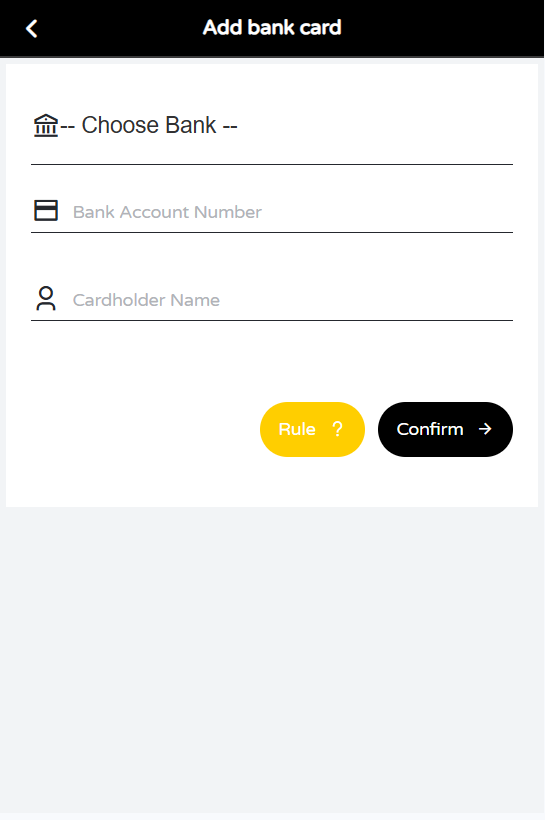
Task: Click the cardholder person icon
Action: (x=46, y=299)
